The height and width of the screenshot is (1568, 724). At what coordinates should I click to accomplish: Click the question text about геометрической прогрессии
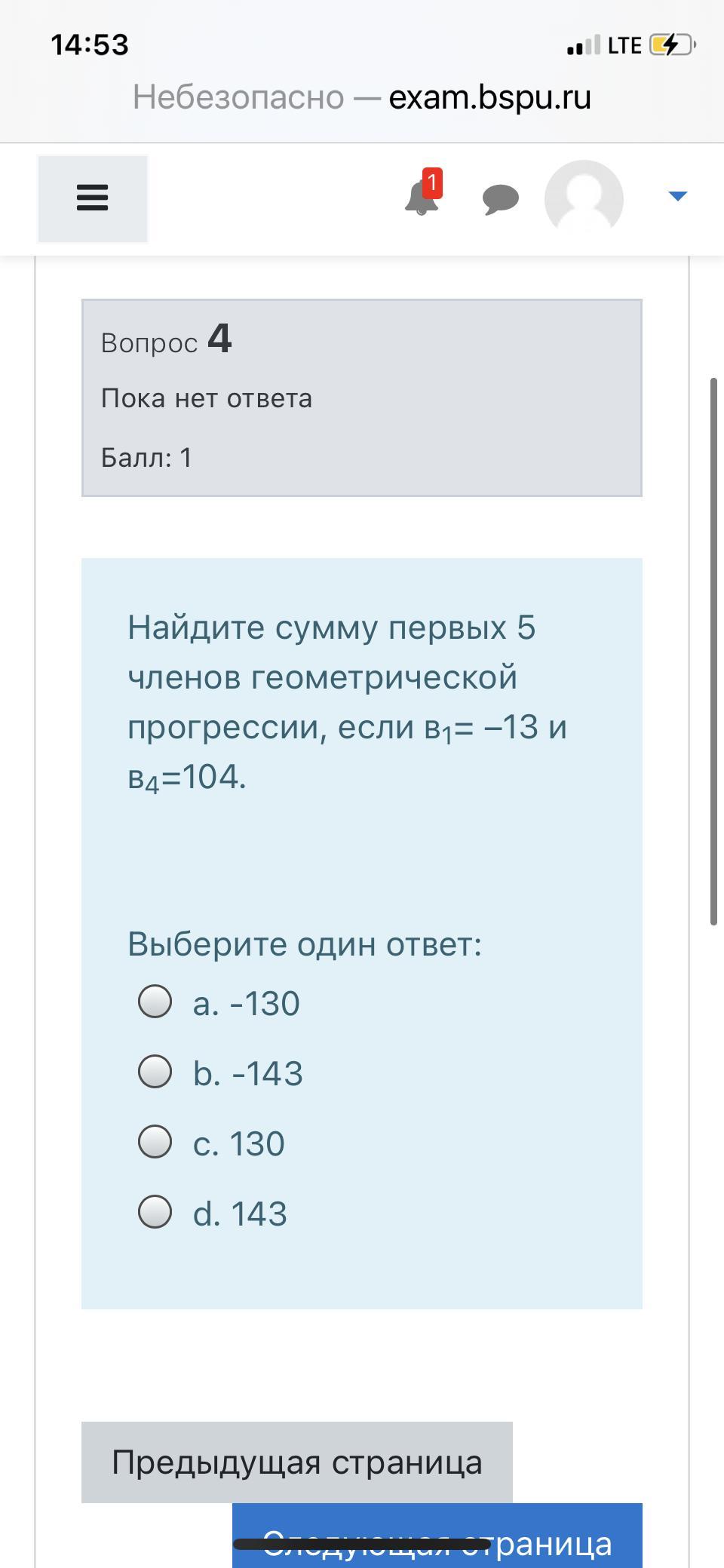pos(347,701)
